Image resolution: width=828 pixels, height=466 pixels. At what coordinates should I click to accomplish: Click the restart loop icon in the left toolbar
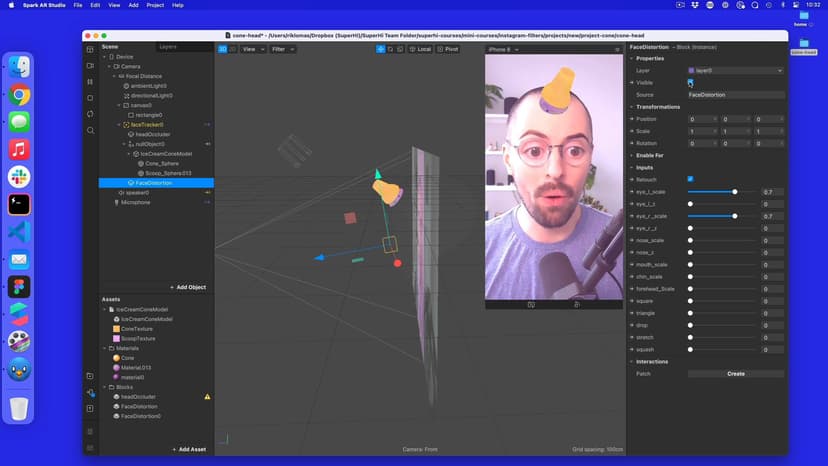coord(90,114)
